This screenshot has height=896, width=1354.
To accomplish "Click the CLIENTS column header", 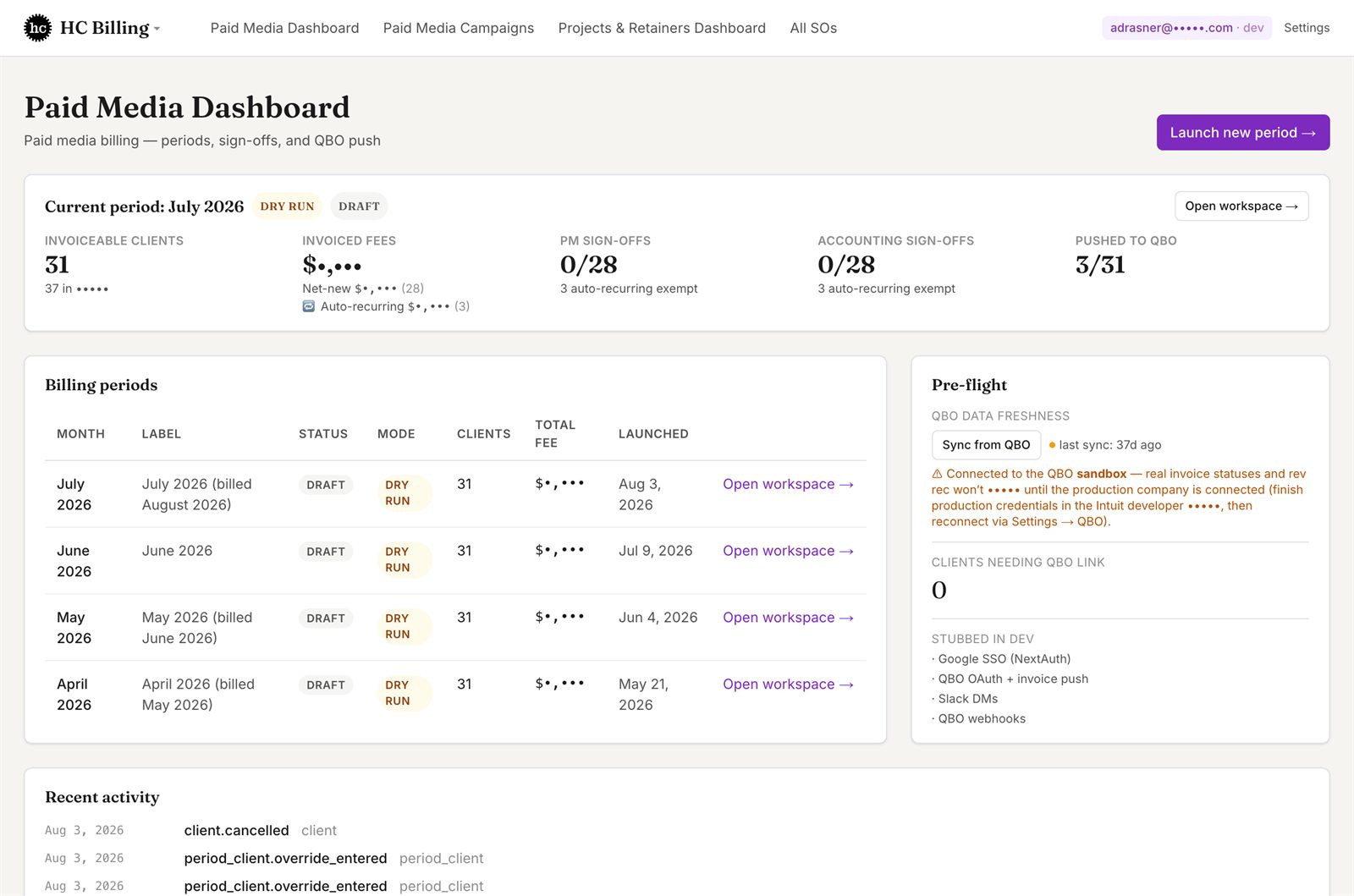I will (x=484, y=434).
